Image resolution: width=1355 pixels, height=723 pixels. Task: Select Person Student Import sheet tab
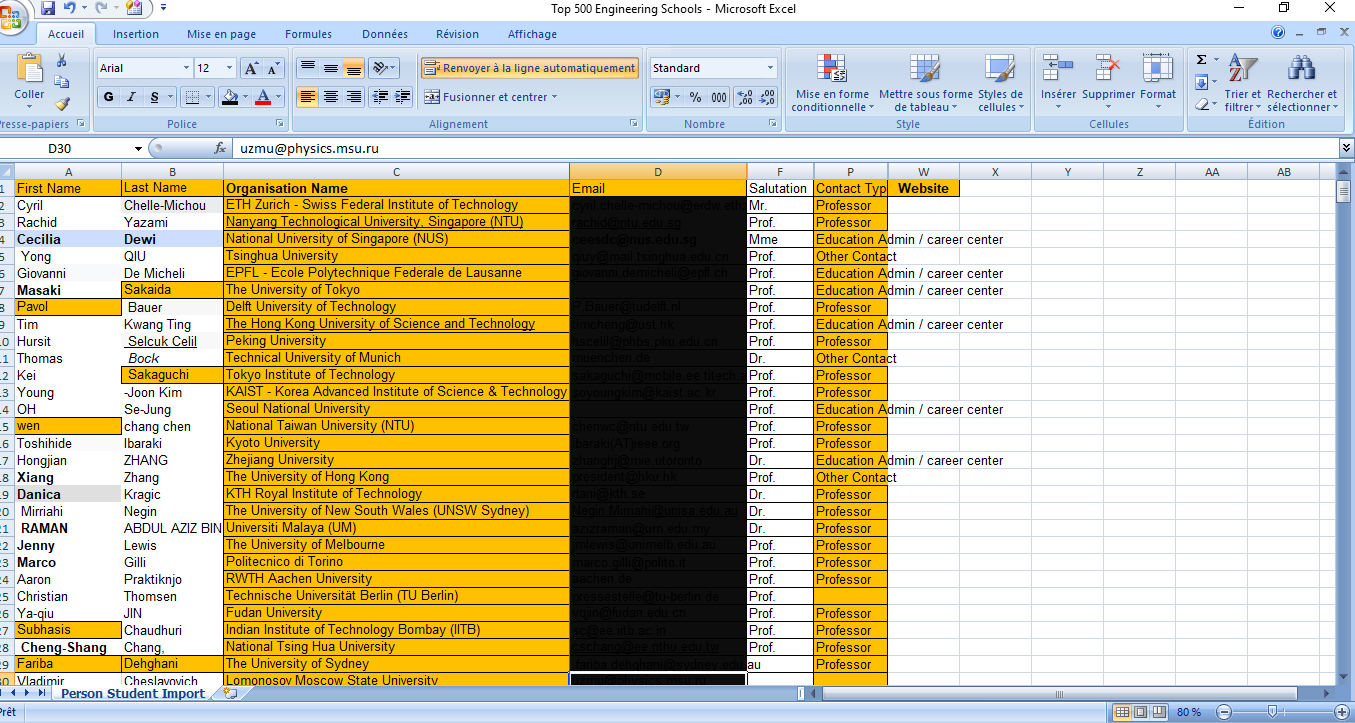[x=132, y=693]
